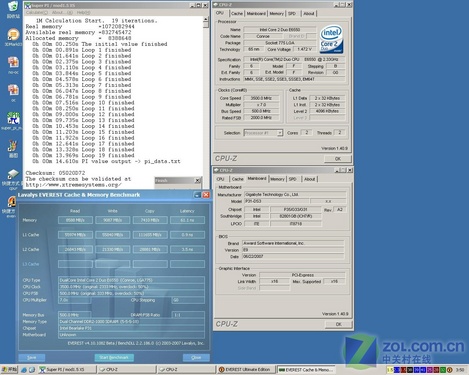The image size is (469, 375).
Task: Click the Mainboard Model P31-DS3 field
Action: pyautogui.click(x=276, y=201)
